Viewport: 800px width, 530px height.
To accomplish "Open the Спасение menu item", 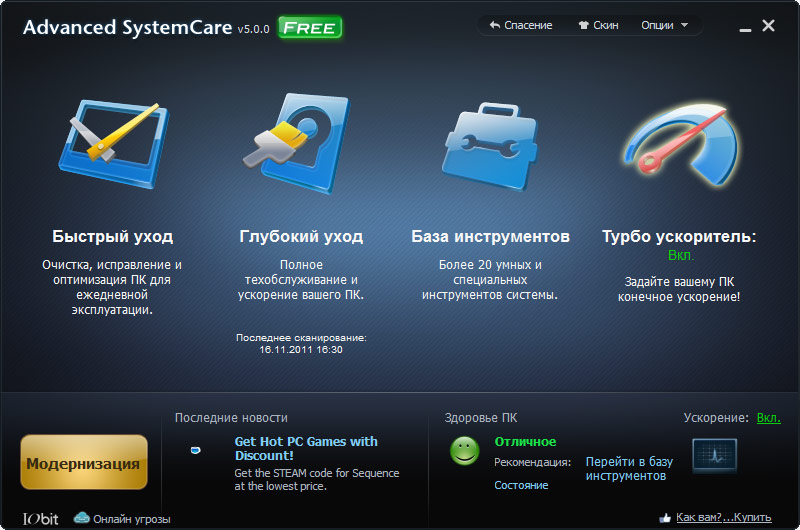I will [521, 25].
